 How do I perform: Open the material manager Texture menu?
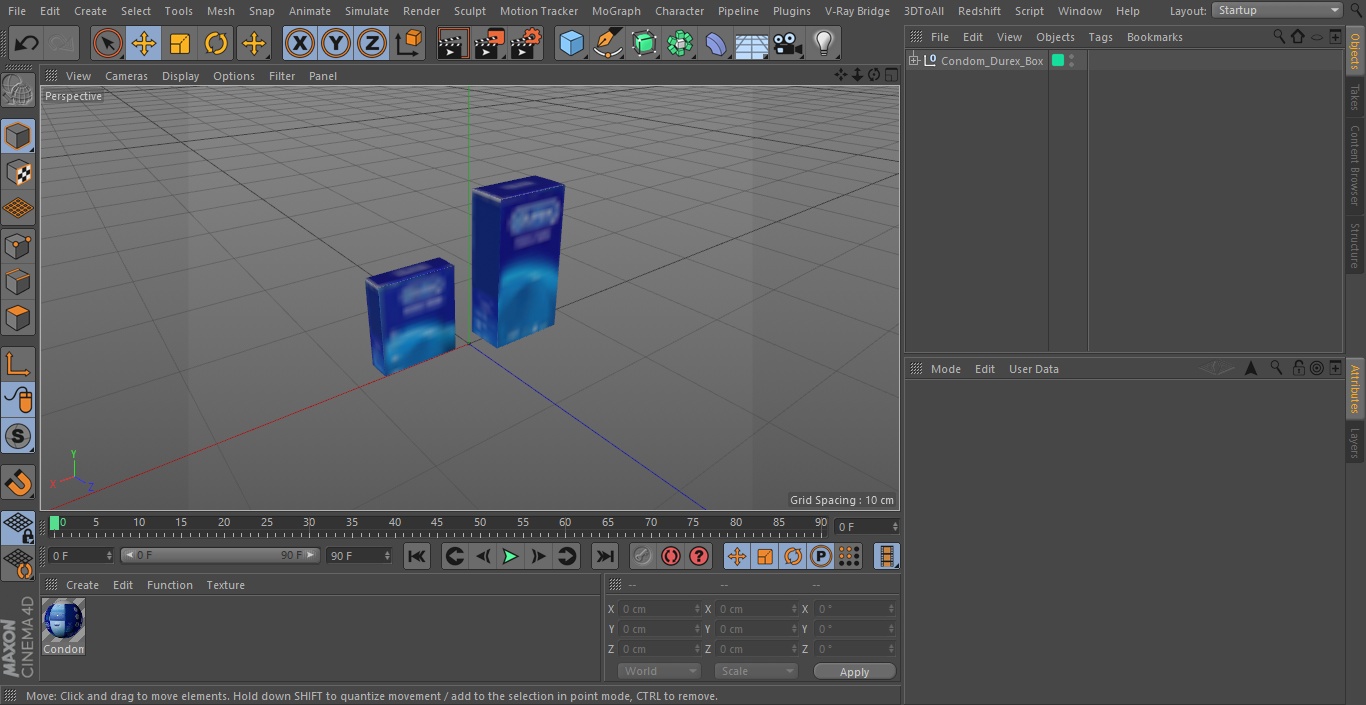pos(225,585)
